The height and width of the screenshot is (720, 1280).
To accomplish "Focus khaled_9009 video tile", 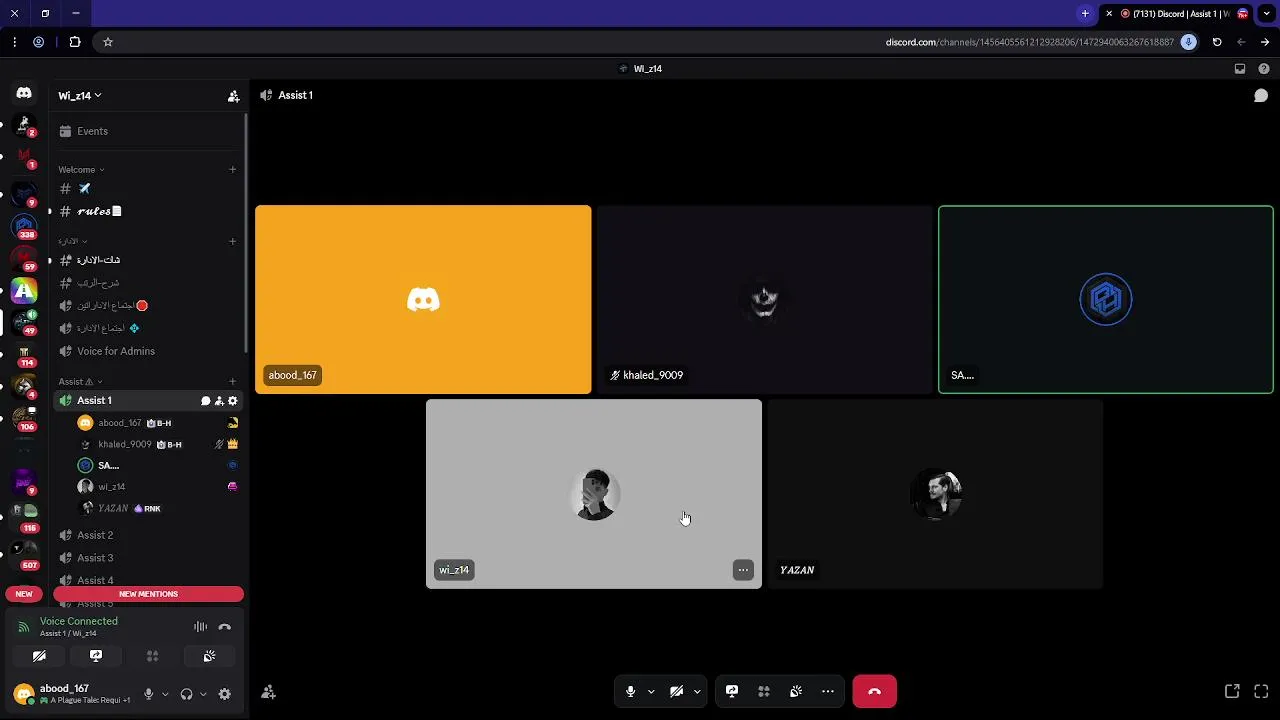I will 764,300.
